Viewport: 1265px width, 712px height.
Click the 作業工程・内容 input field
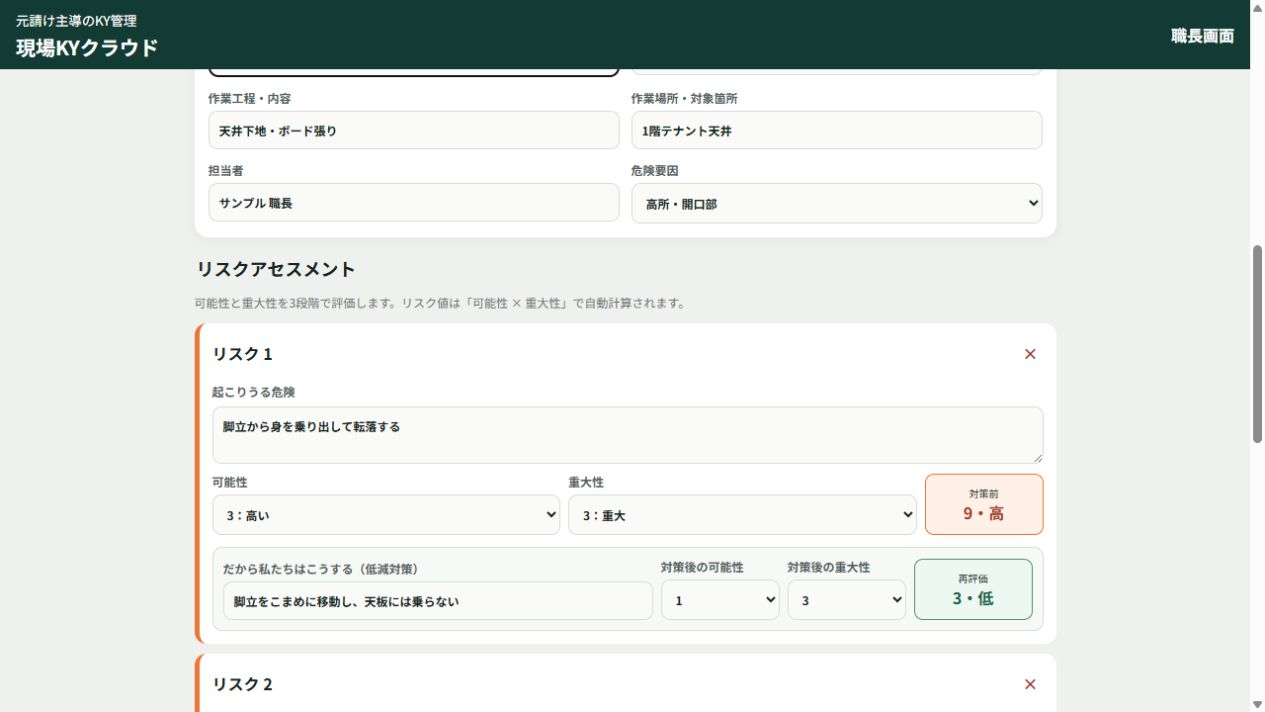[414, 130]
